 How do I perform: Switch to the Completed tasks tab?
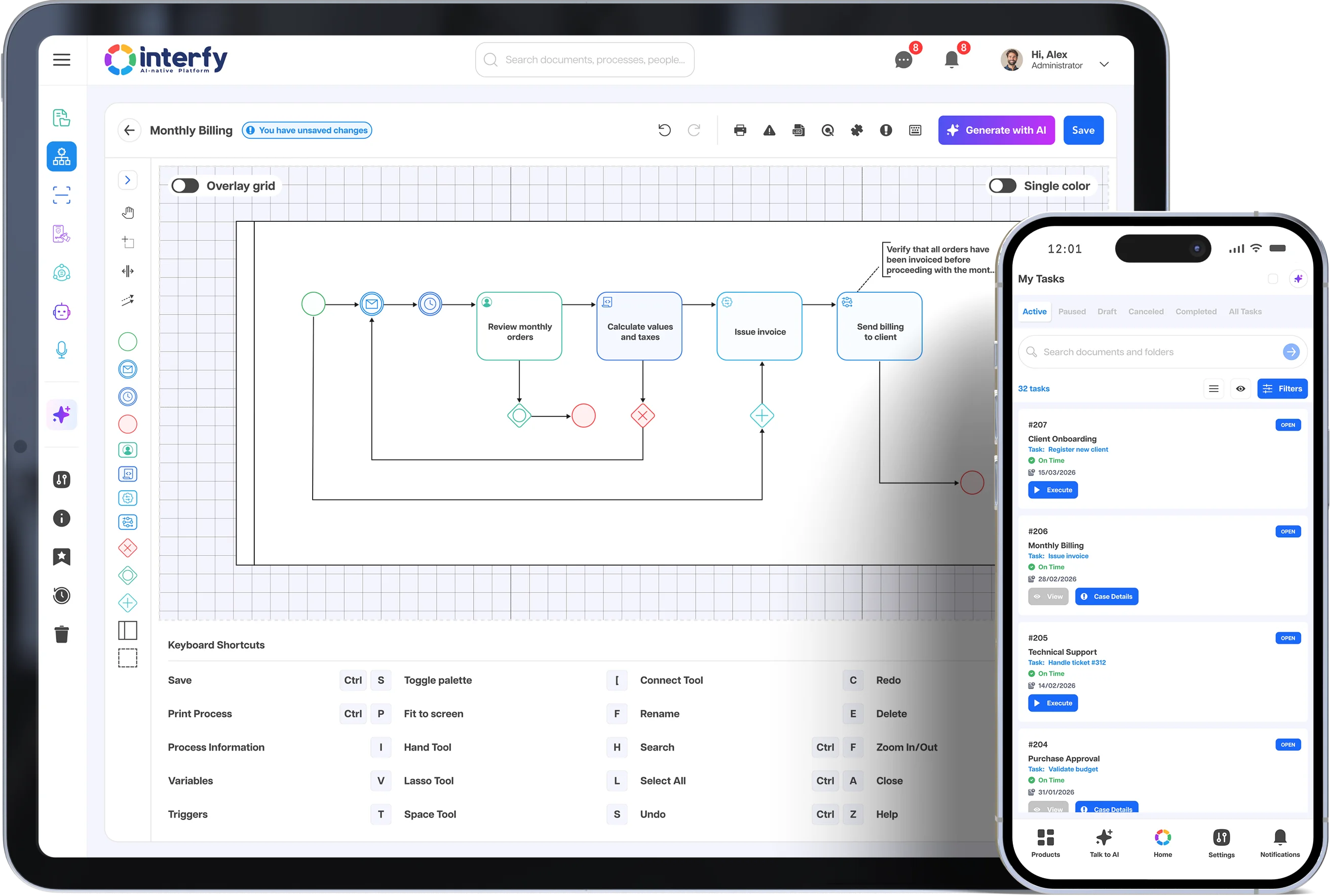pyautogui.click(x=1196, y=311)
